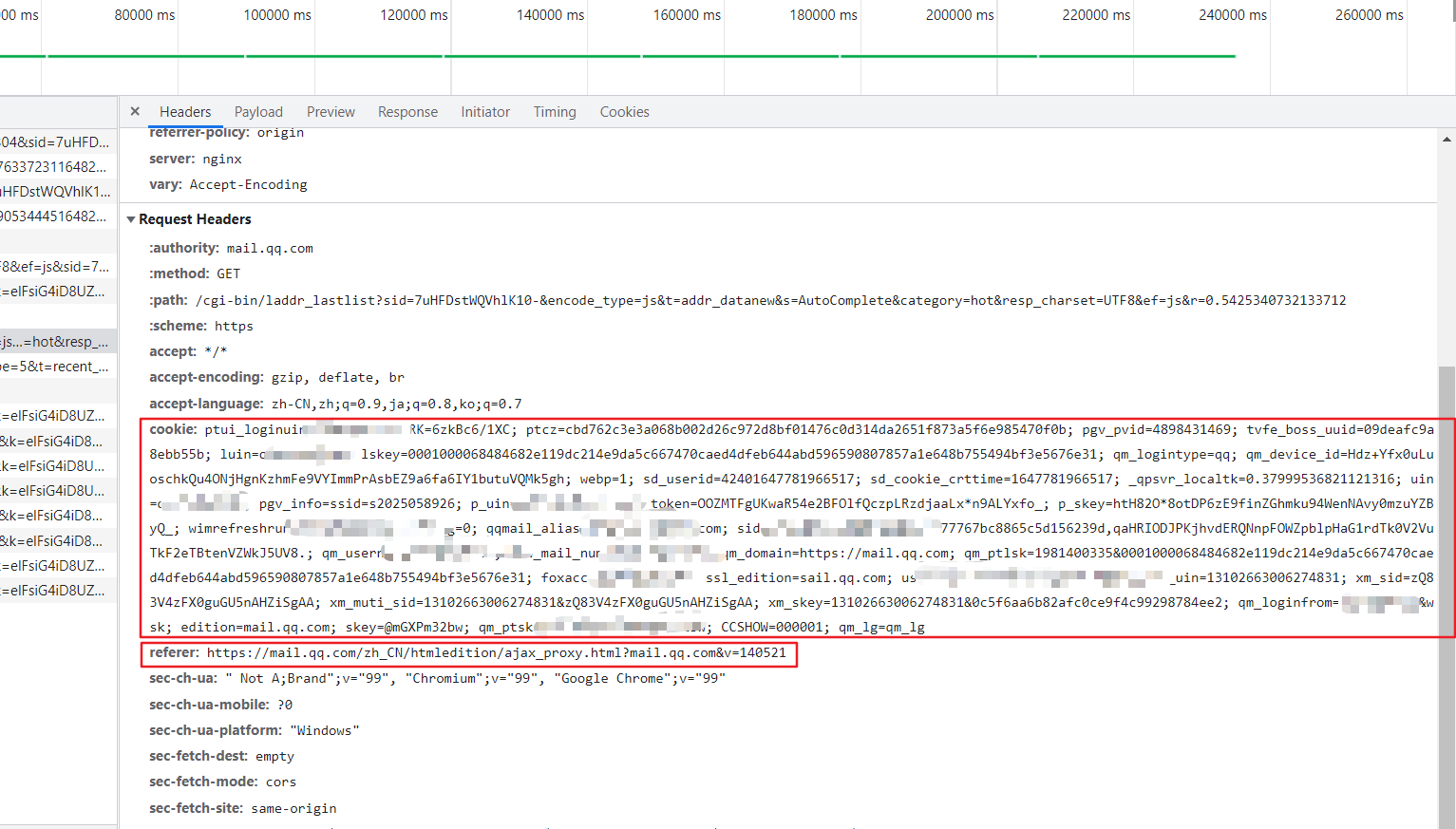Viewport: 1456px width, 829px height.
Task: Click the "sec-ch-ua:" header line
Action: [437, 678]
